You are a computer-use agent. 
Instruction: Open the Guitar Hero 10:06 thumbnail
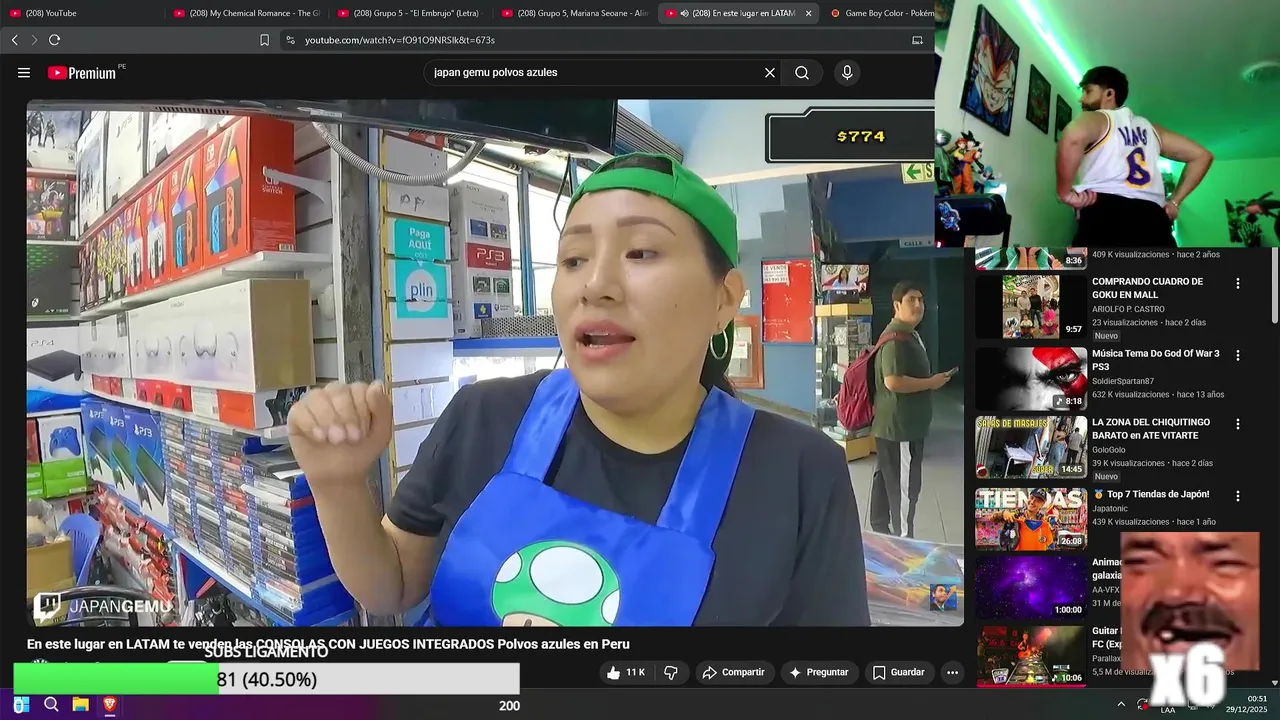pos(1031,656)
